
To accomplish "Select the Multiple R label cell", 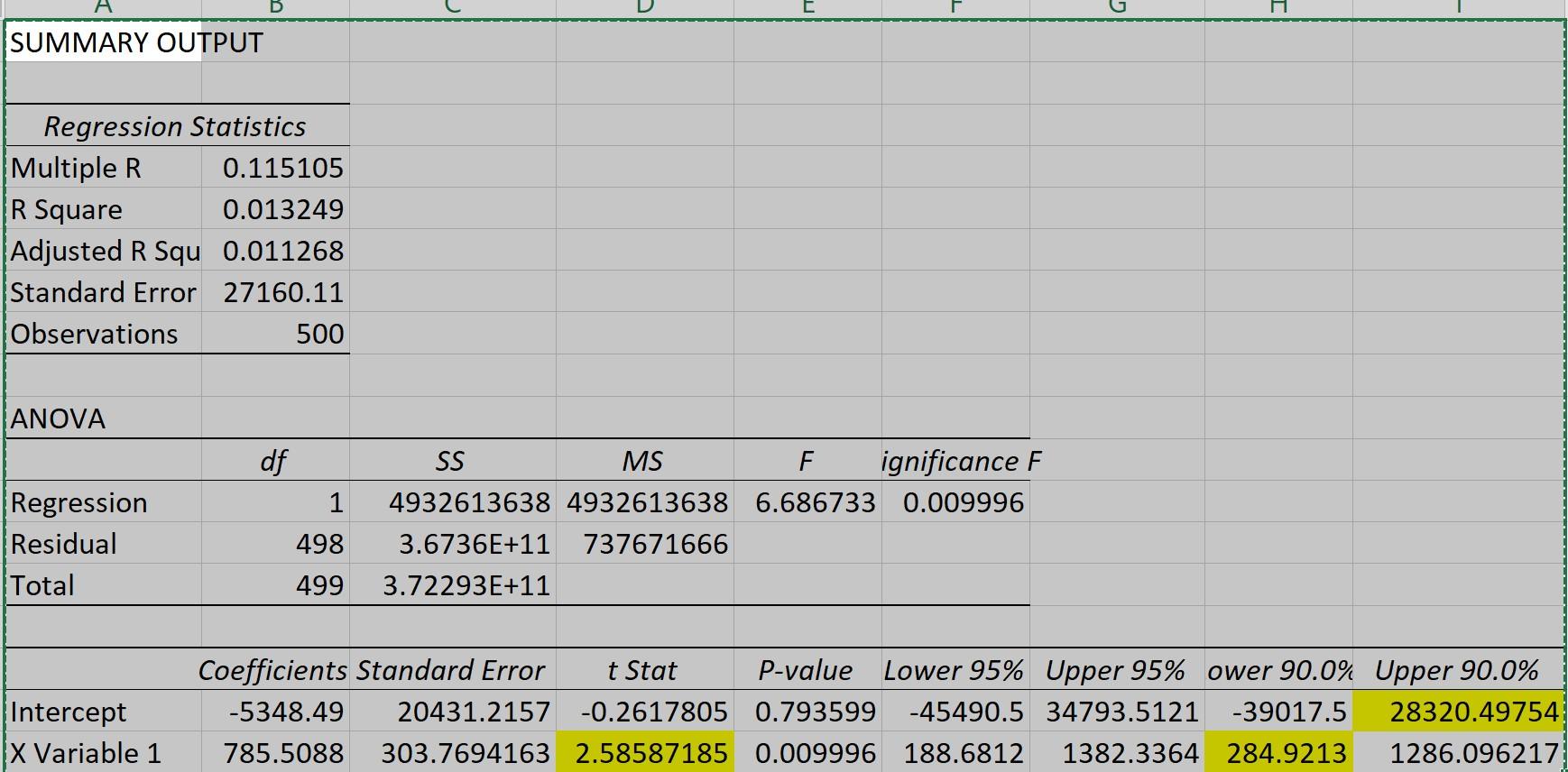I will (104, 167).
